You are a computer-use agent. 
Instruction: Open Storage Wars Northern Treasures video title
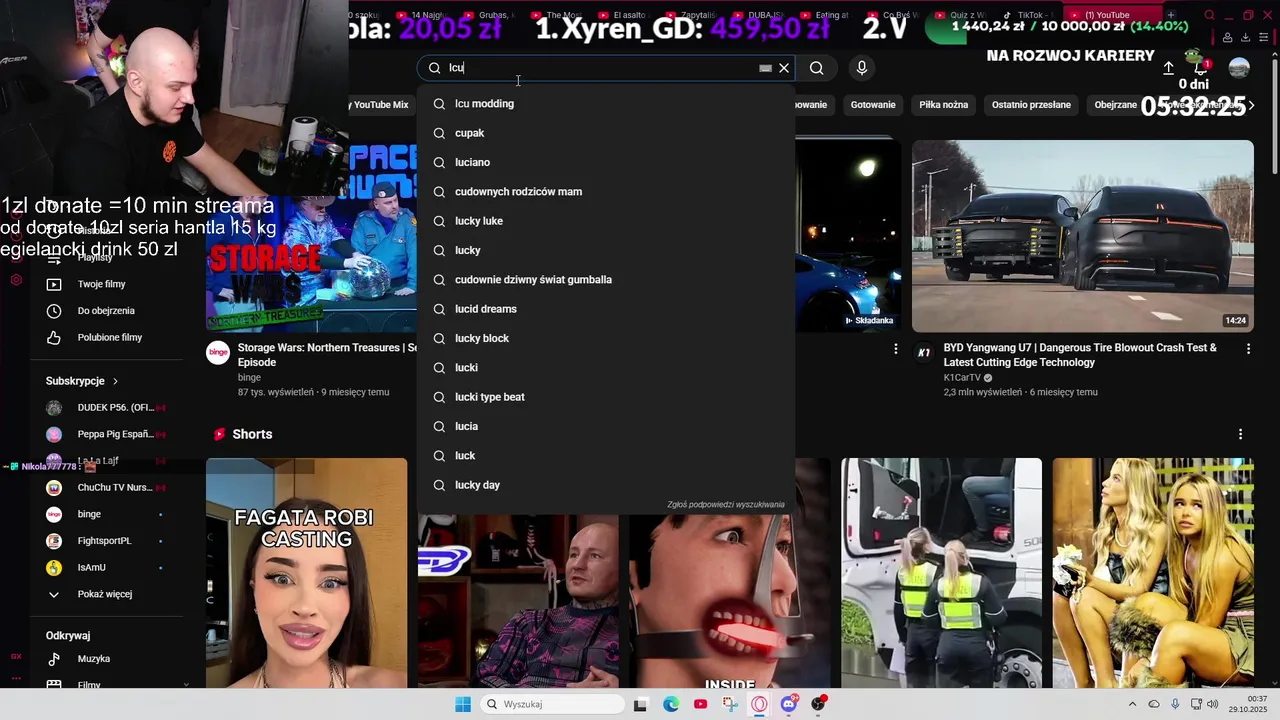click(327, 355)
